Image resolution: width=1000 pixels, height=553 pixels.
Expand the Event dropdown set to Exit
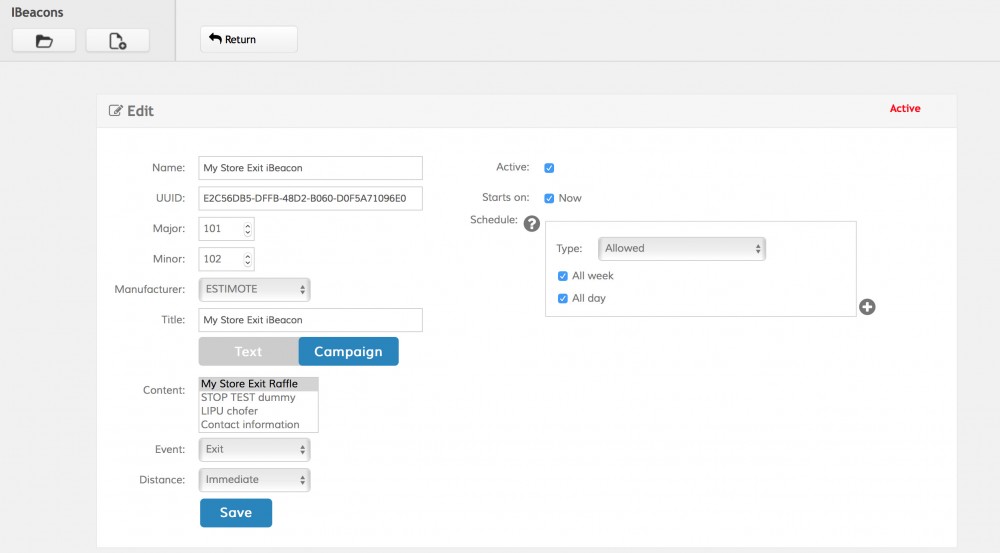pos(255,450)
